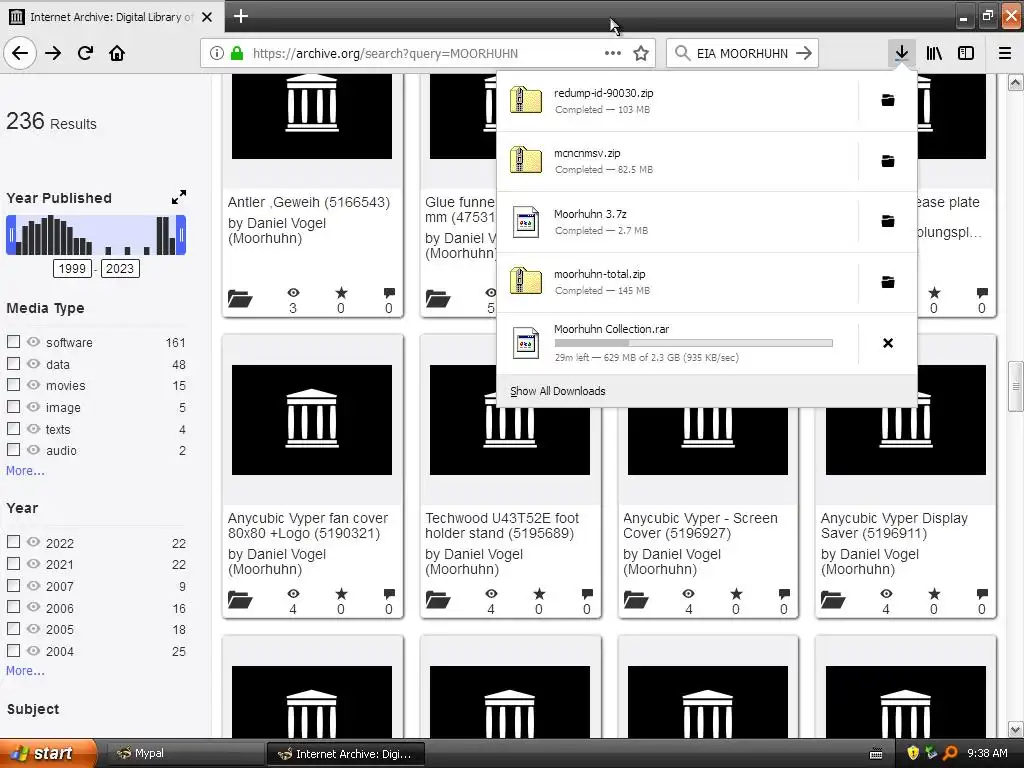
Task: Bookmark this page with the star
Action: 641,53
